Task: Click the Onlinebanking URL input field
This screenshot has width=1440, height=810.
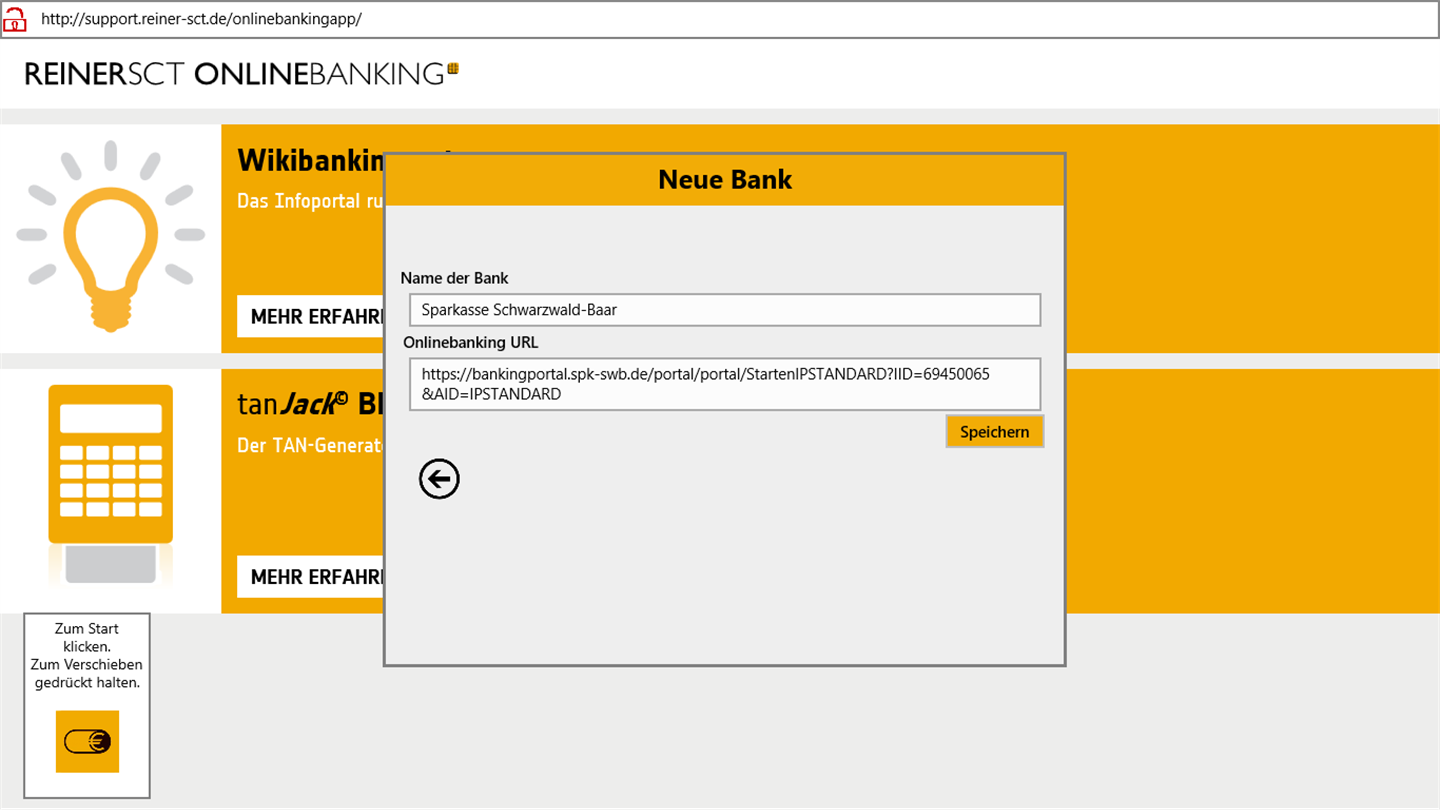Action: (725, 384)
